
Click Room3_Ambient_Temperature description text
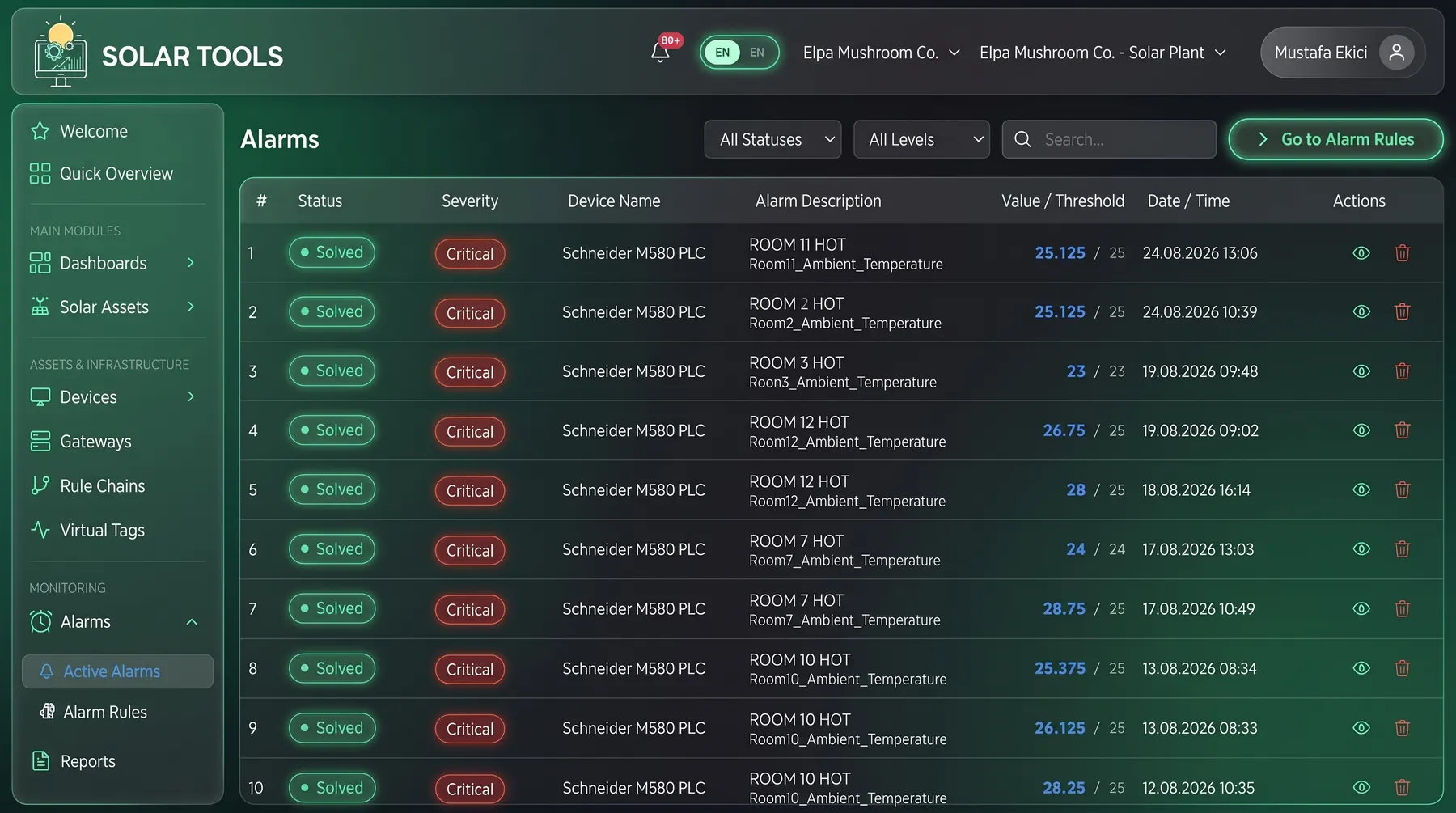843,382
